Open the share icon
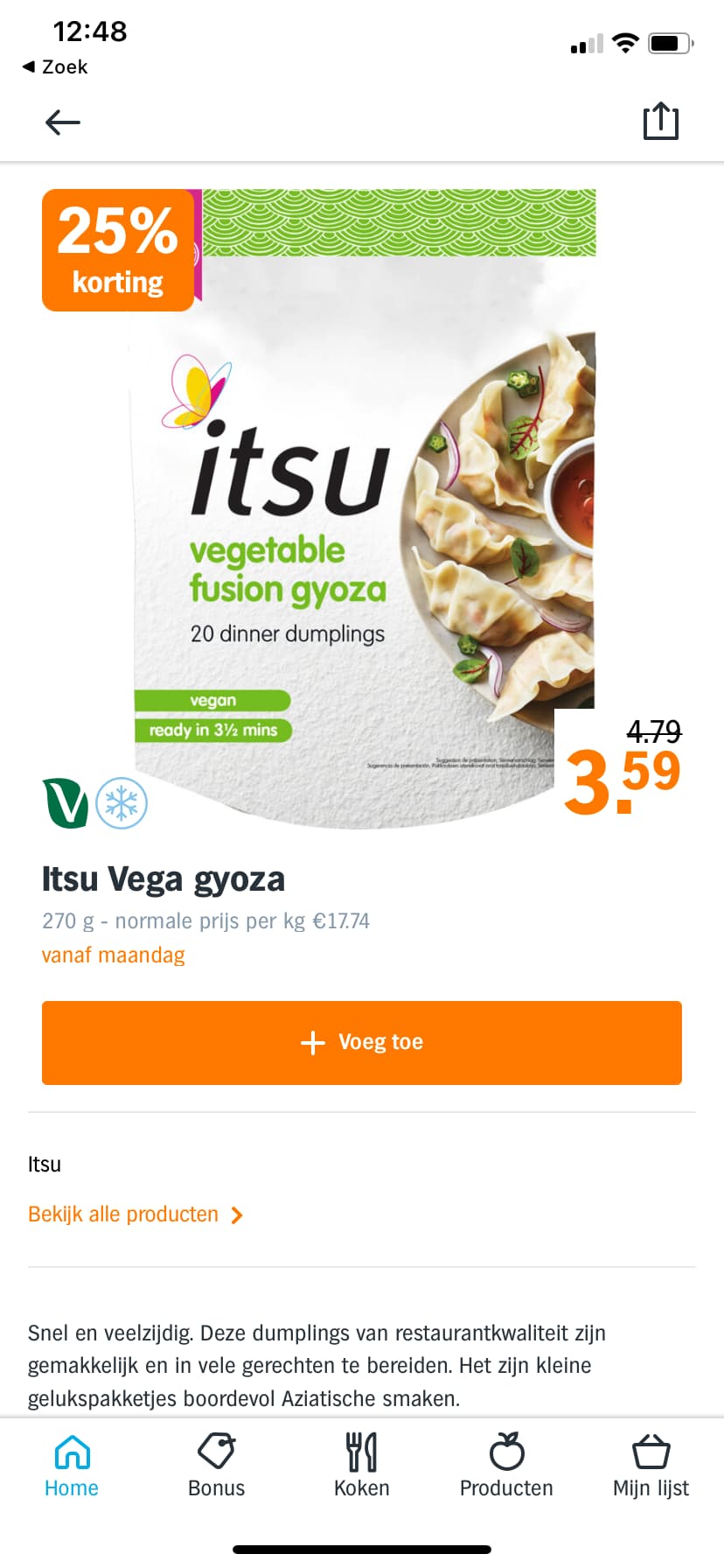The width and height of the screenshot is (724, 1568). click(x=661, y=121)
